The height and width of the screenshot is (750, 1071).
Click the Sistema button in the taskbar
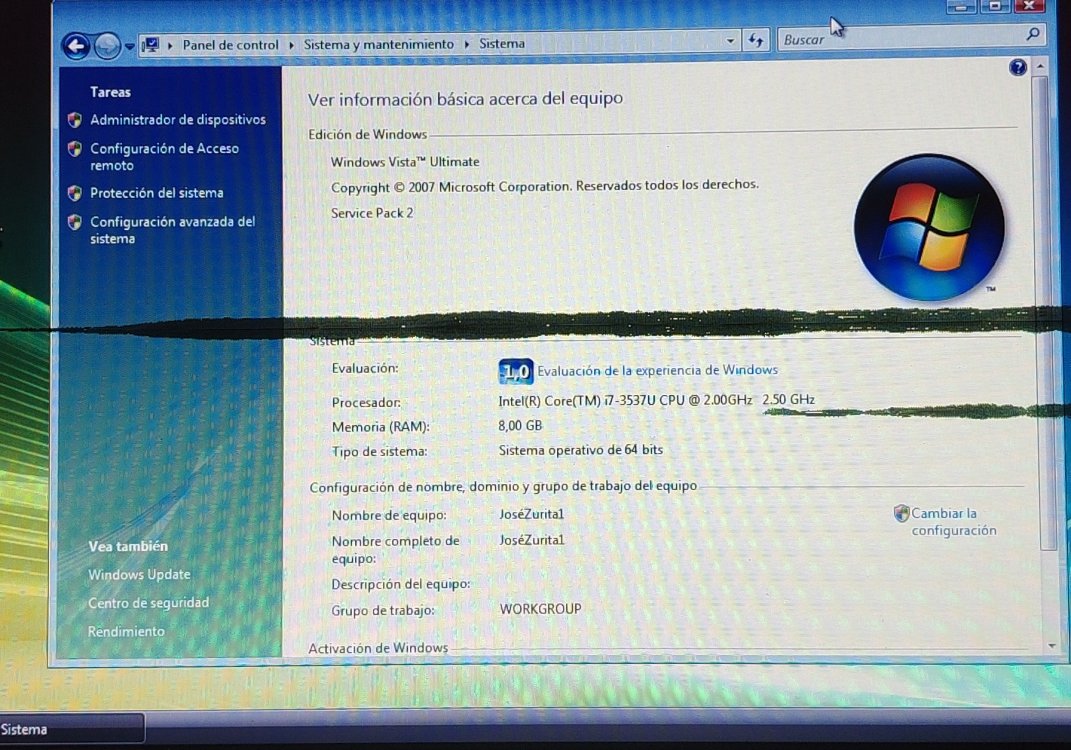click(70, 729)
